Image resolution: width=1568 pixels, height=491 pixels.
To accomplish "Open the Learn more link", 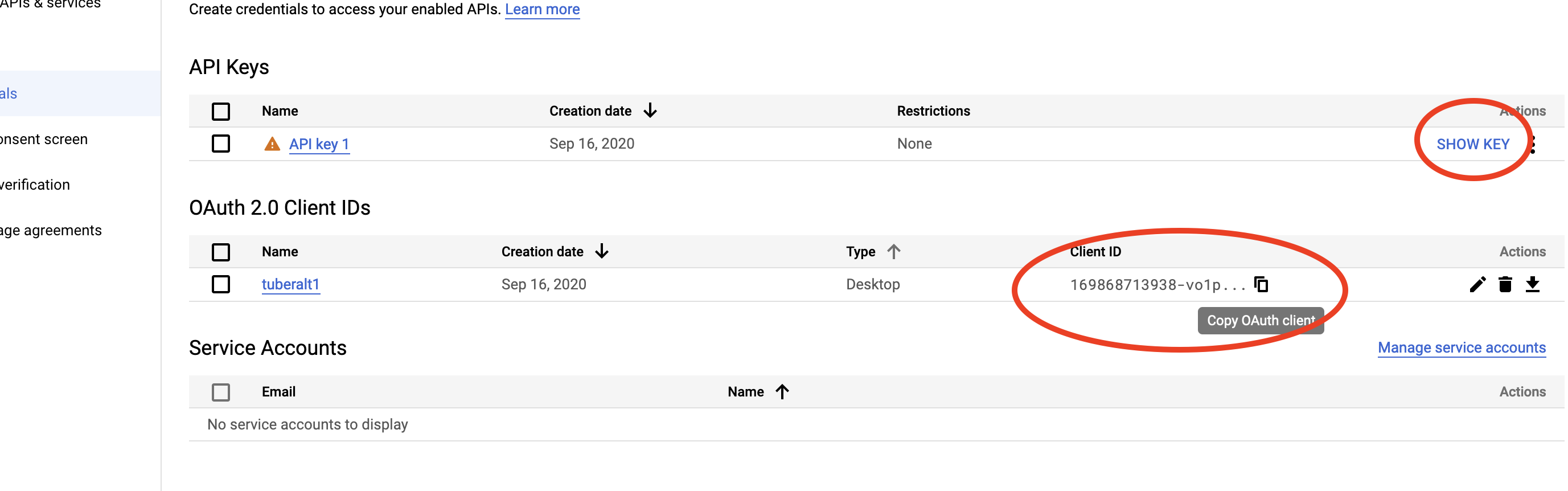I will [x=543, y=9].
